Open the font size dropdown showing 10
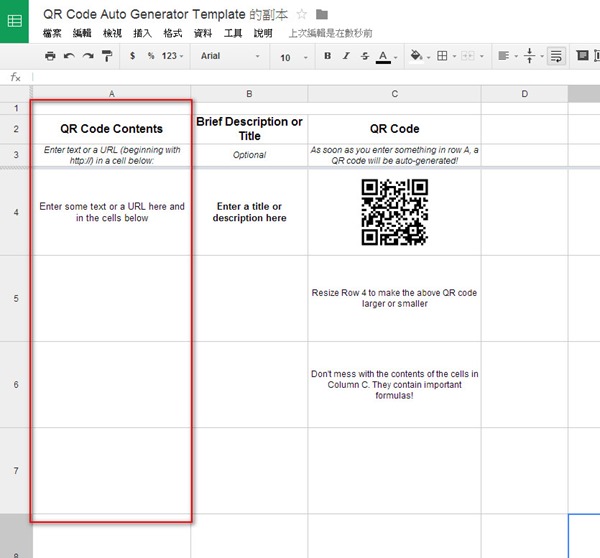 tap(292, 57)
